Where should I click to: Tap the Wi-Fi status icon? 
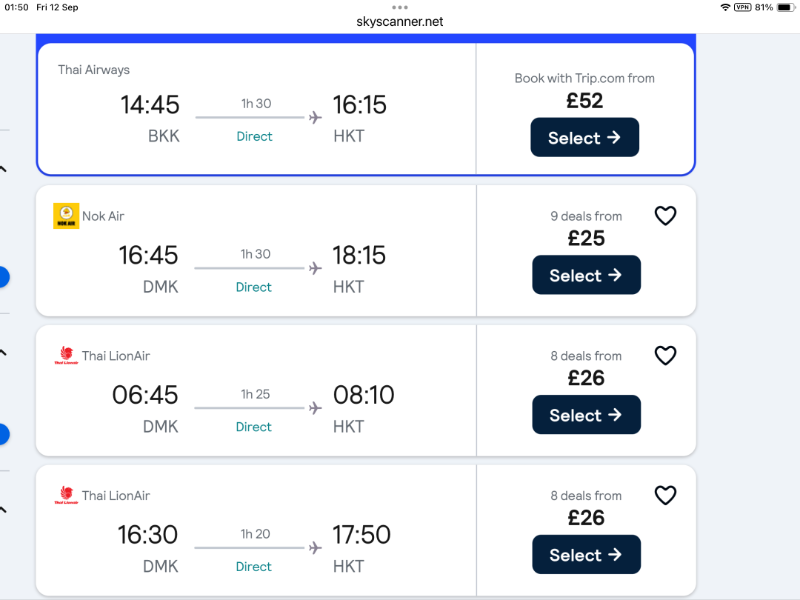pyautogui.click(x=724, y=7)
